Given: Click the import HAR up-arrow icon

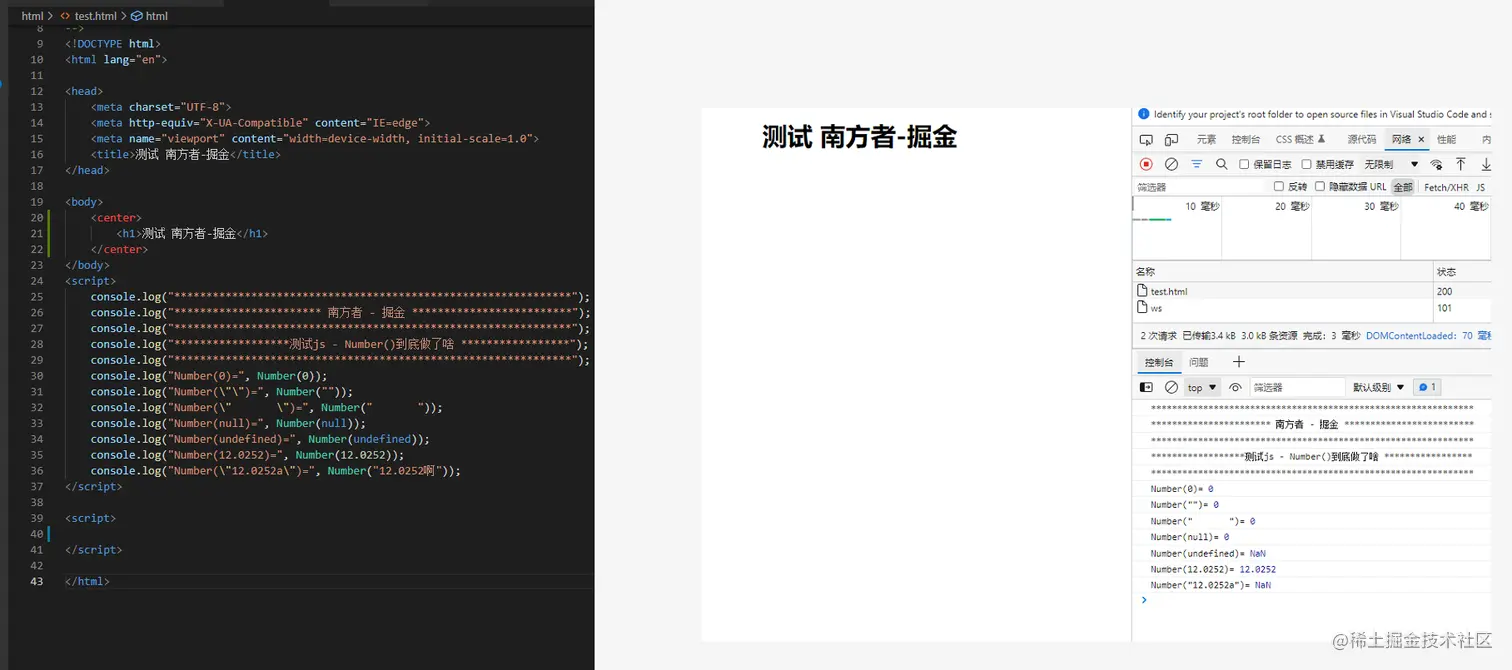Looking at the screenshot, I should click(x=1461, y=164).
